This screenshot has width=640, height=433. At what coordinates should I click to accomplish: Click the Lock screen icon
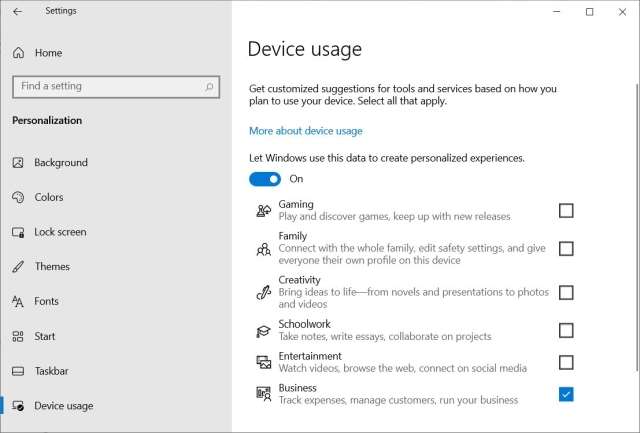coord(18,232)
